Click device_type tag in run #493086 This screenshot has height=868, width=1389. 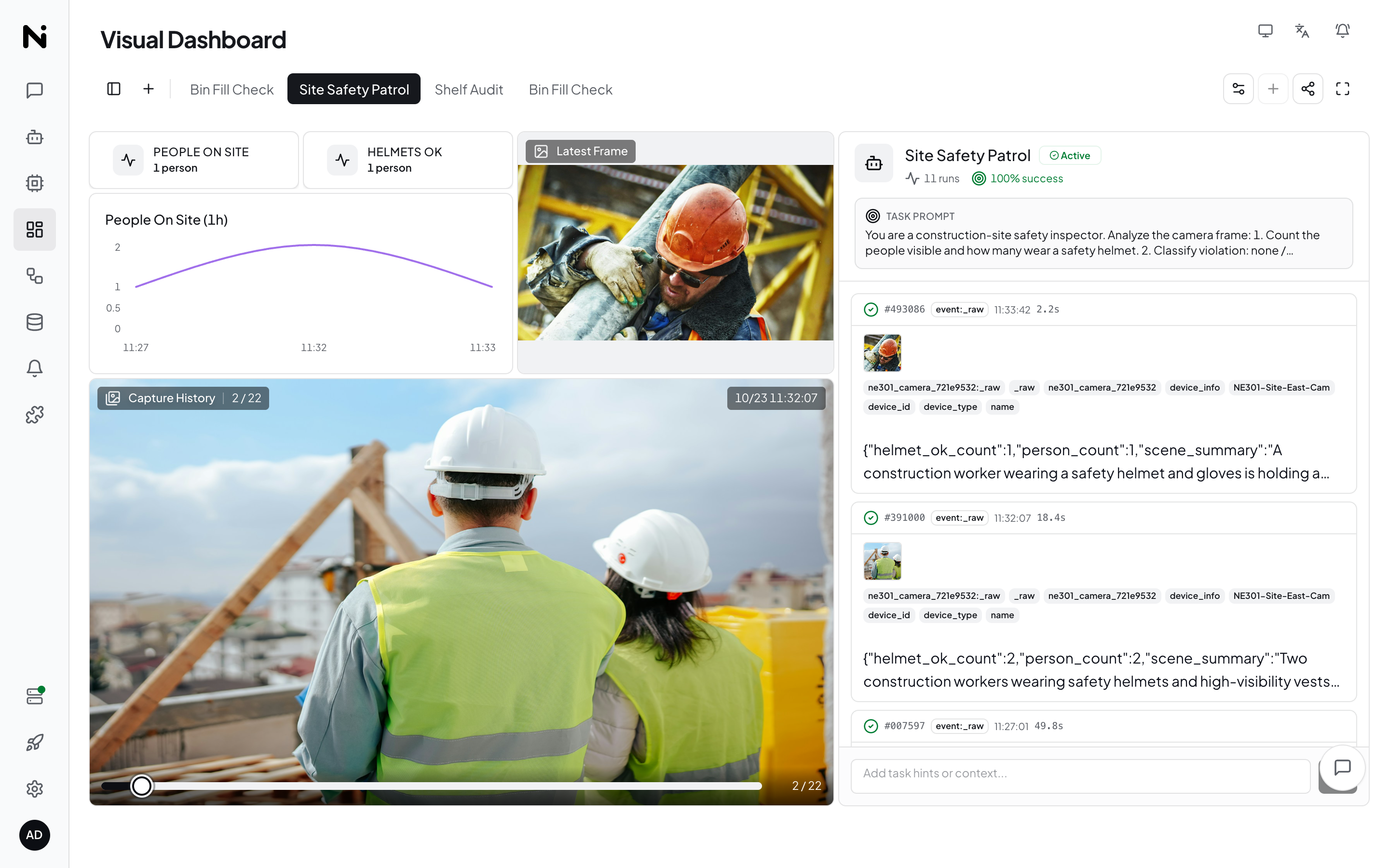click(950, 407)
